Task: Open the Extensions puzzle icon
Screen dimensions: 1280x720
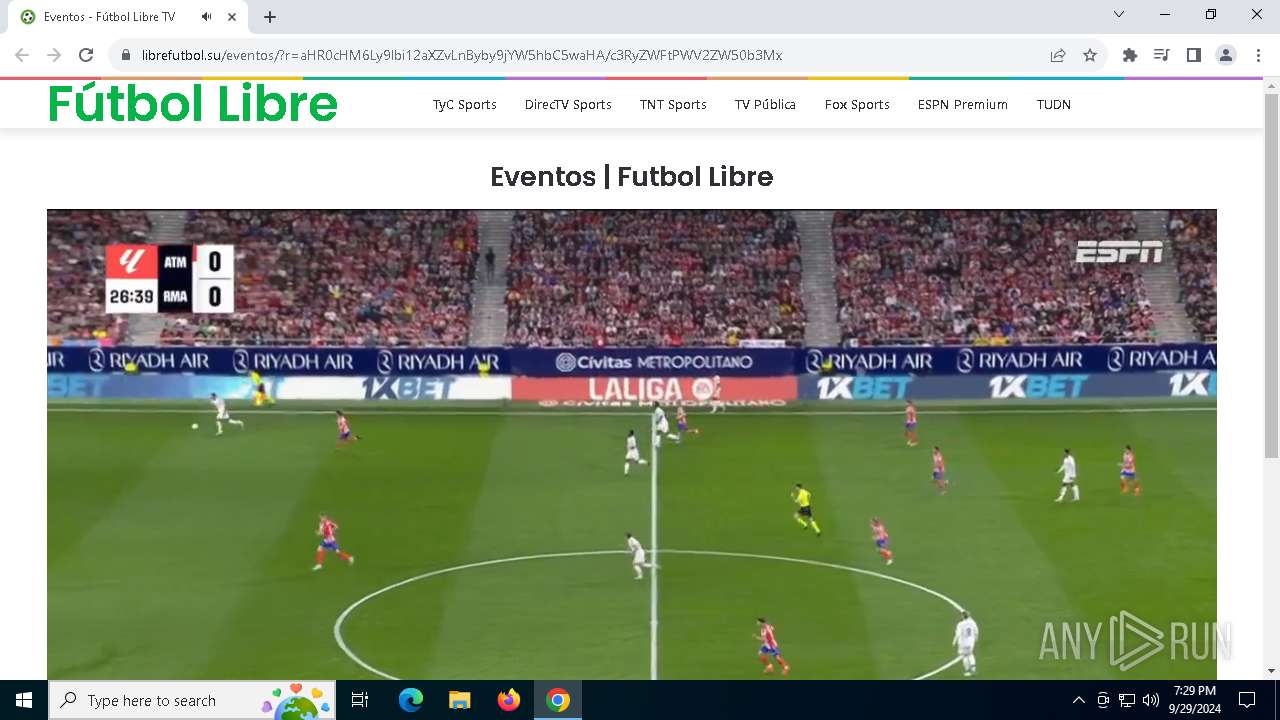Action: pos(1130,55)
